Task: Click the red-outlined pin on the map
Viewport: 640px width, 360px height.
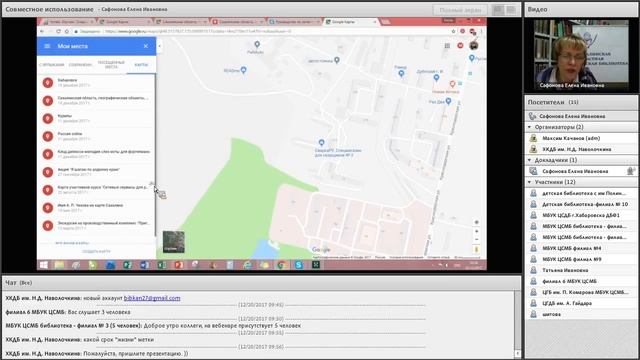Action: coord(452,84)
